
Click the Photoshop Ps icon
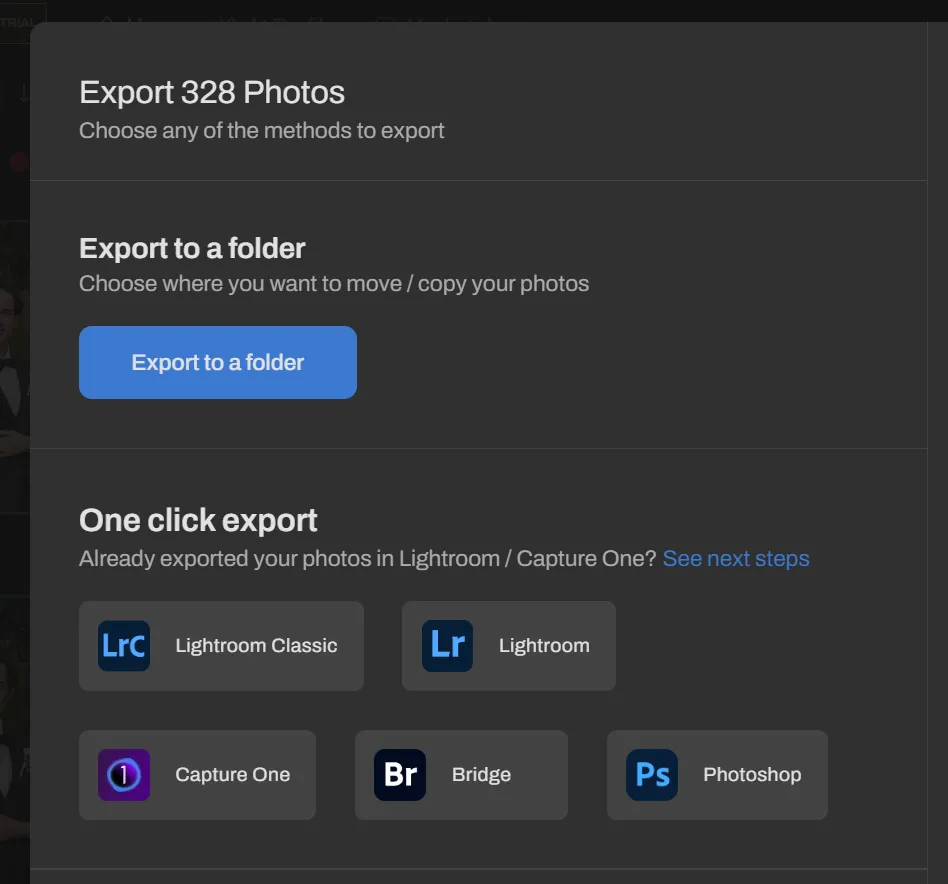[x=651, y=774]
